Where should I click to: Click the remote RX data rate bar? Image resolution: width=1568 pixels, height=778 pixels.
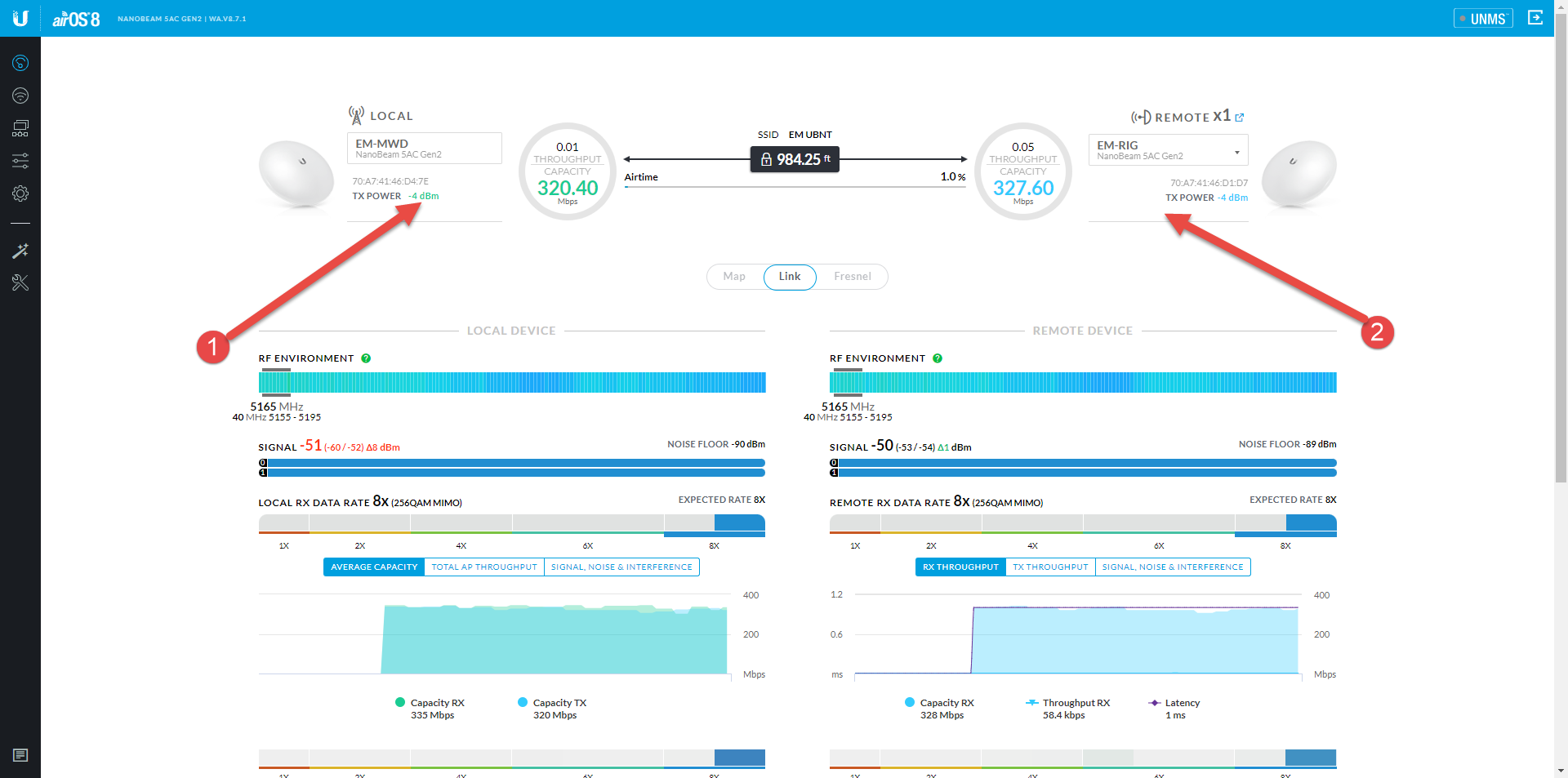(x=1083, y=525)
